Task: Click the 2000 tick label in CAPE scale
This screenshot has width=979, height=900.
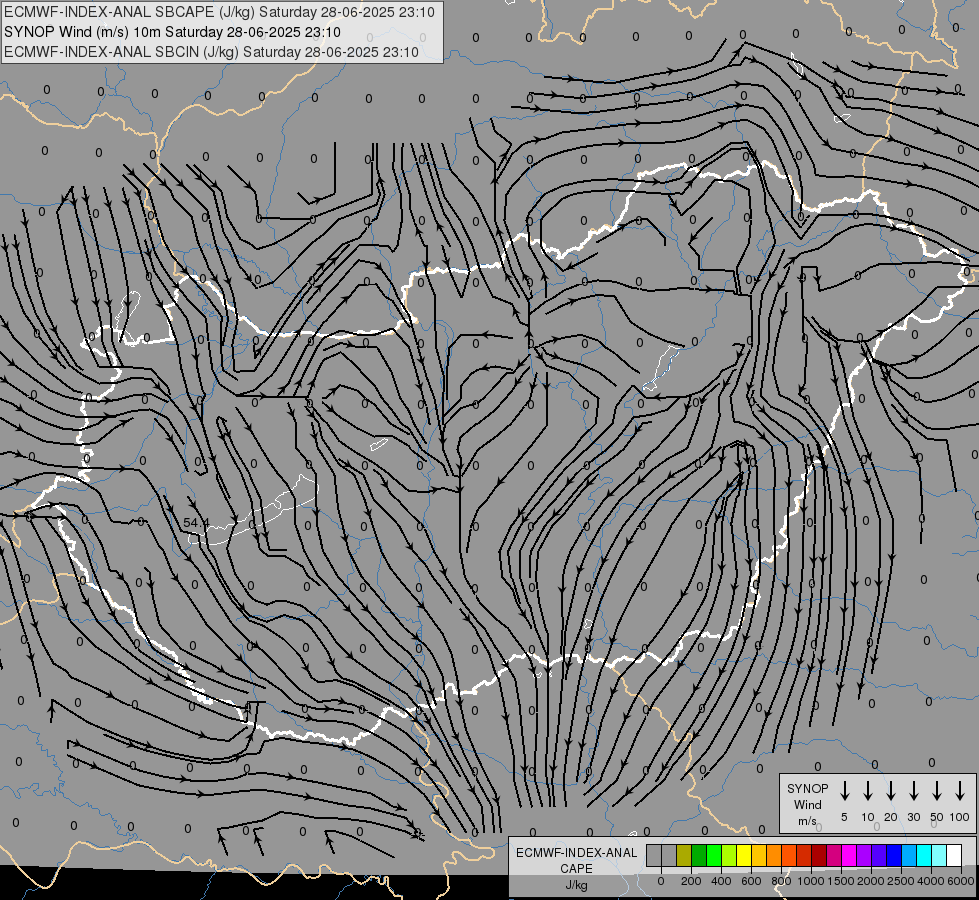Action: click(x=871, y=881)
